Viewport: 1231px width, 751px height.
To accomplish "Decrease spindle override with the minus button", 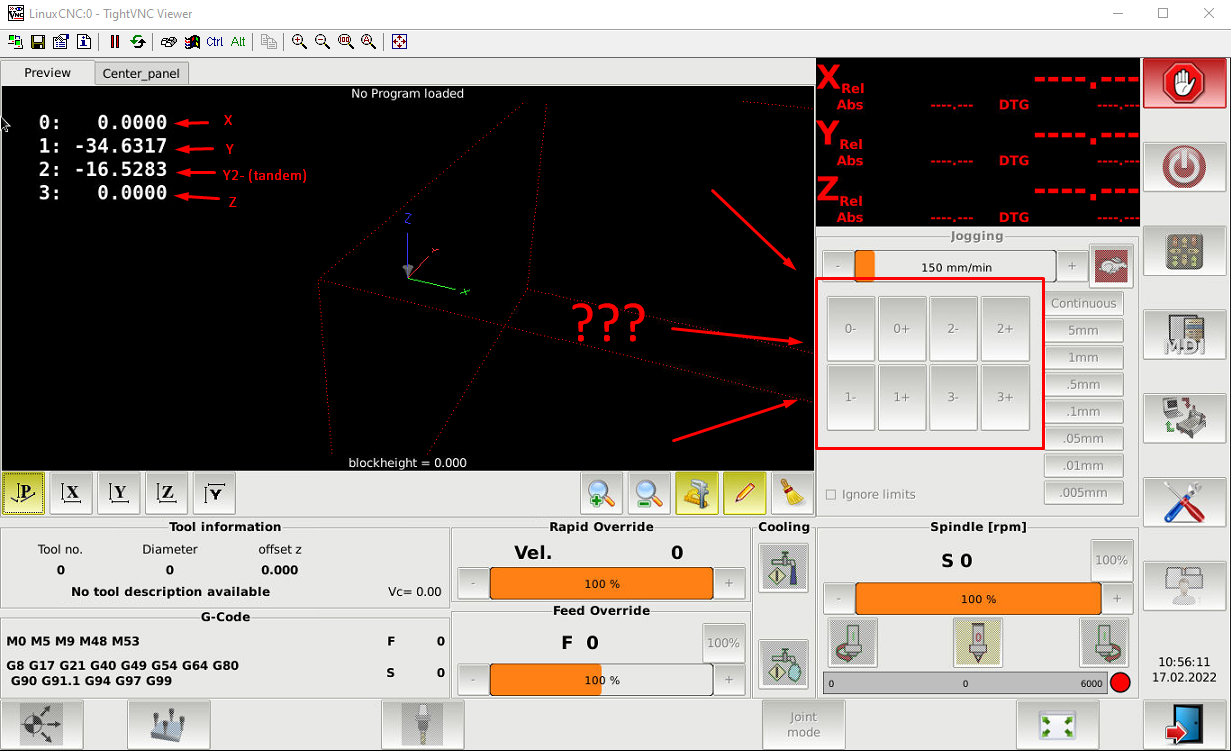I will (x=838, y=599).
